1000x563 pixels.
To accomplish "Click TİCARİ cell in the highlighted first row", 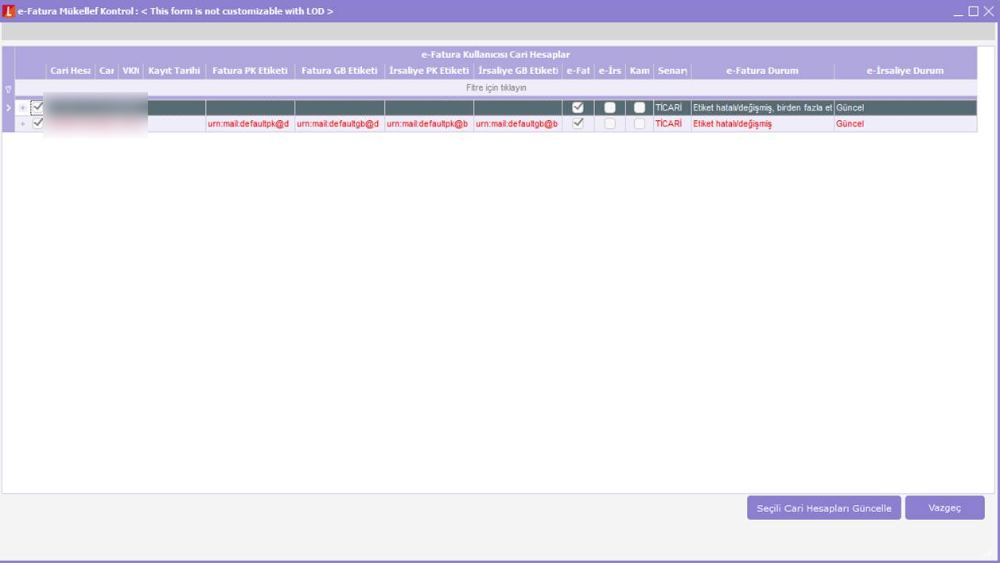I will (x=672, y=108).
